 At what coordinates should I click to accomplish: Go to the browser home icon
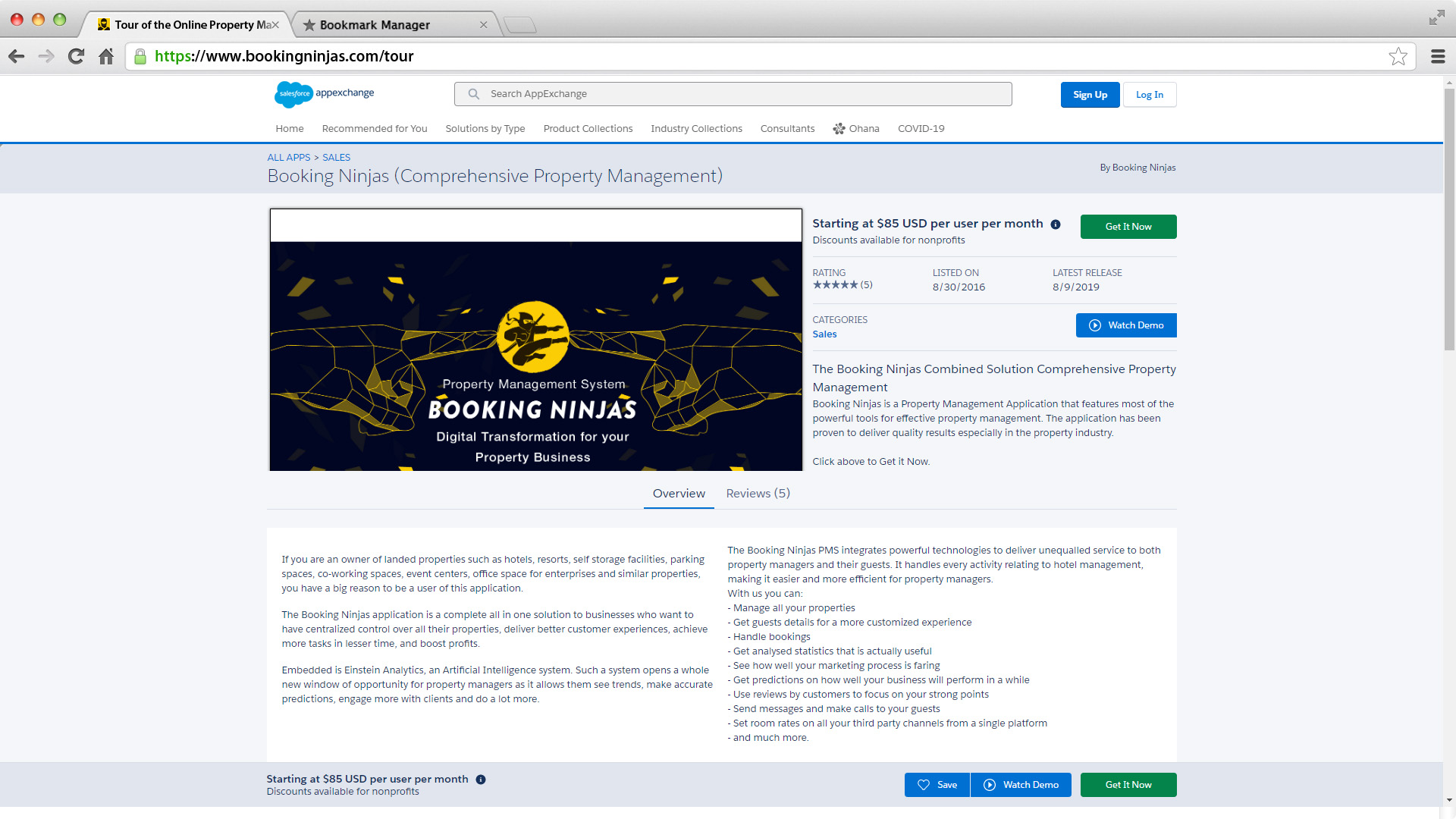106,56
